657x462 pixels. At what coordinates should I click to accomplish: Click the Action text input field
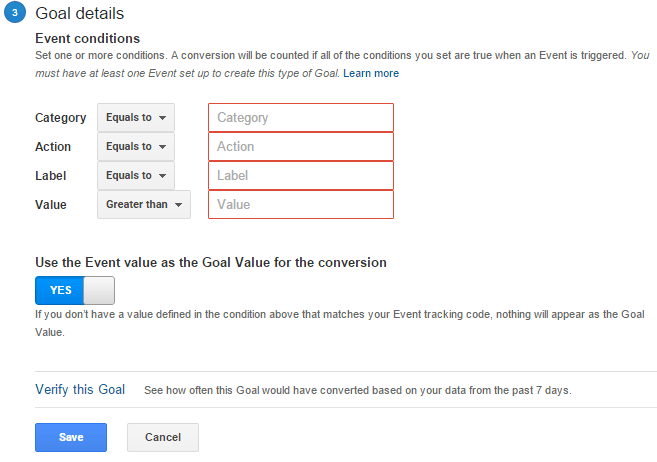[x=301, y=147]
